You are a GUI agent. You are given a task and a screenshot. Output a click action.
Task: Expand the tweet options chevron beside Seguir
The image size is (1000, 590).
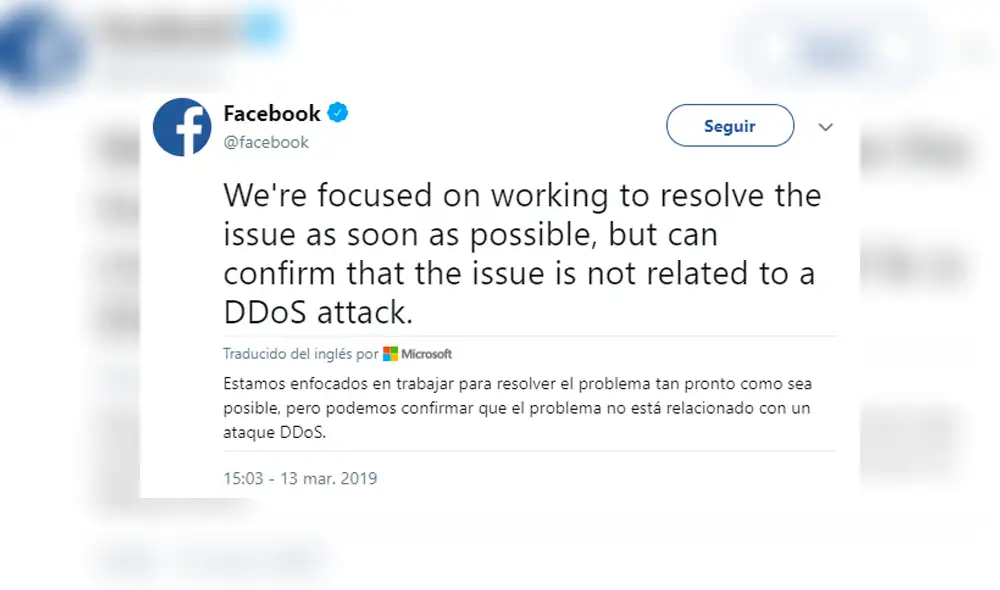(825, 127)
